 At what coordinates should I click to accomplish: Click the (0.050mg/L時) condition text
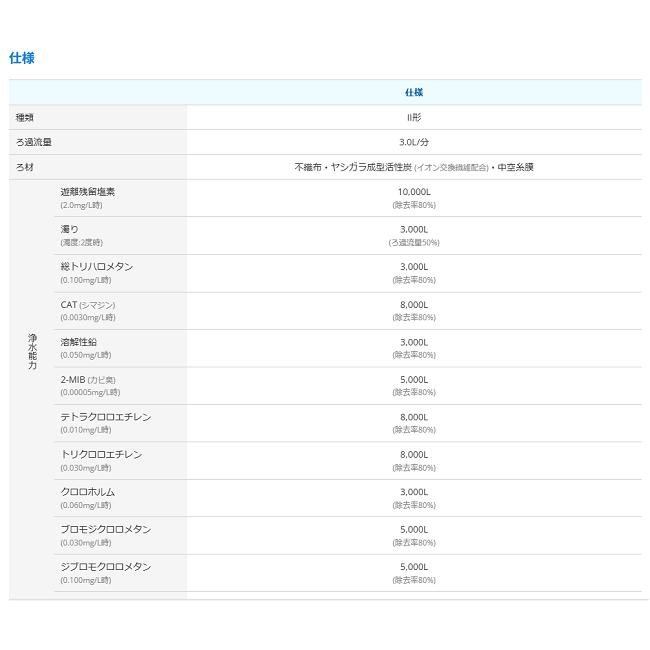click(86, 355)
